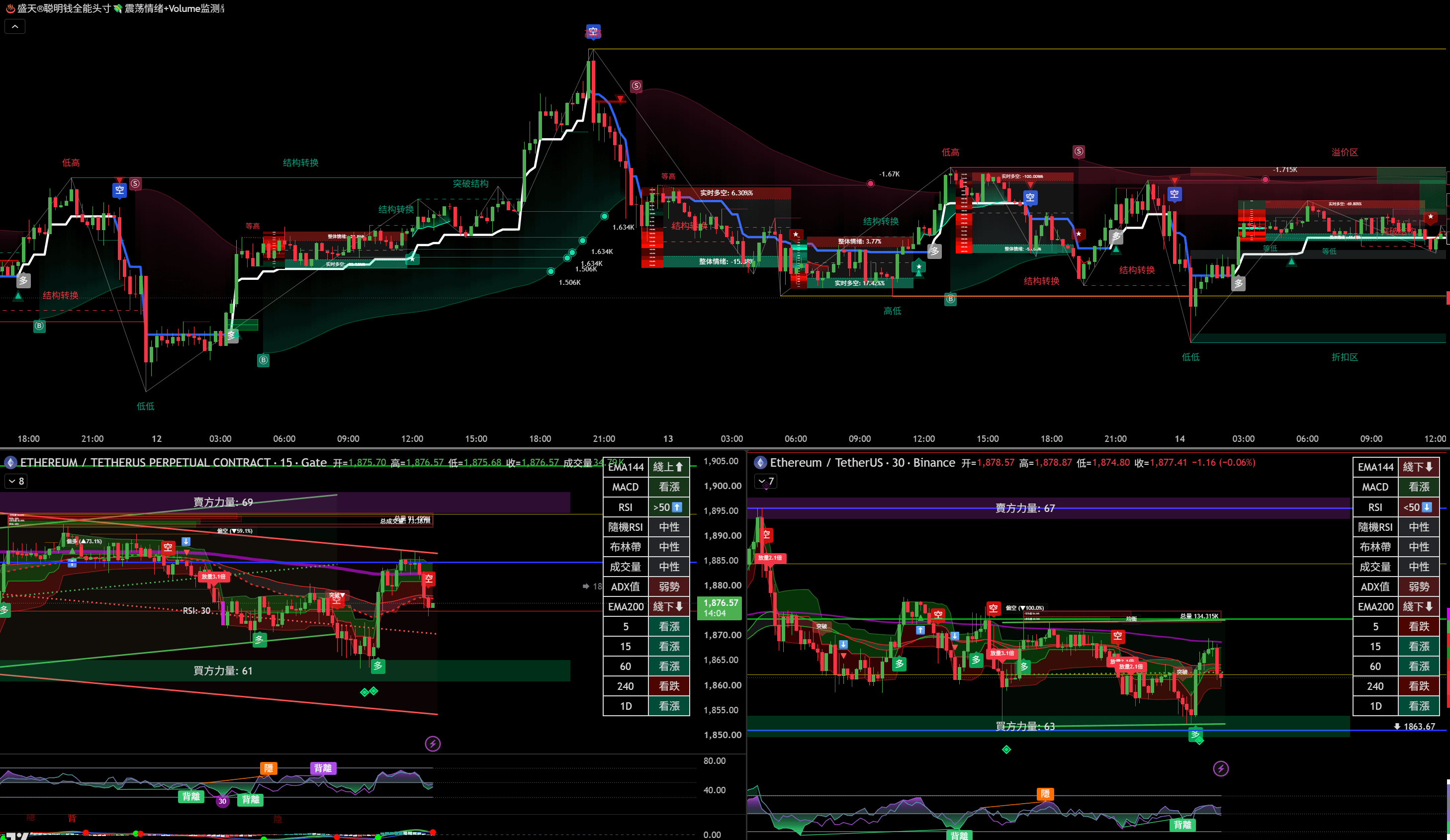Screen dimensions: 1450x840
Task: Click the green 背離 label left of the purple 30 circle
Action: click(x=191, y=796)
